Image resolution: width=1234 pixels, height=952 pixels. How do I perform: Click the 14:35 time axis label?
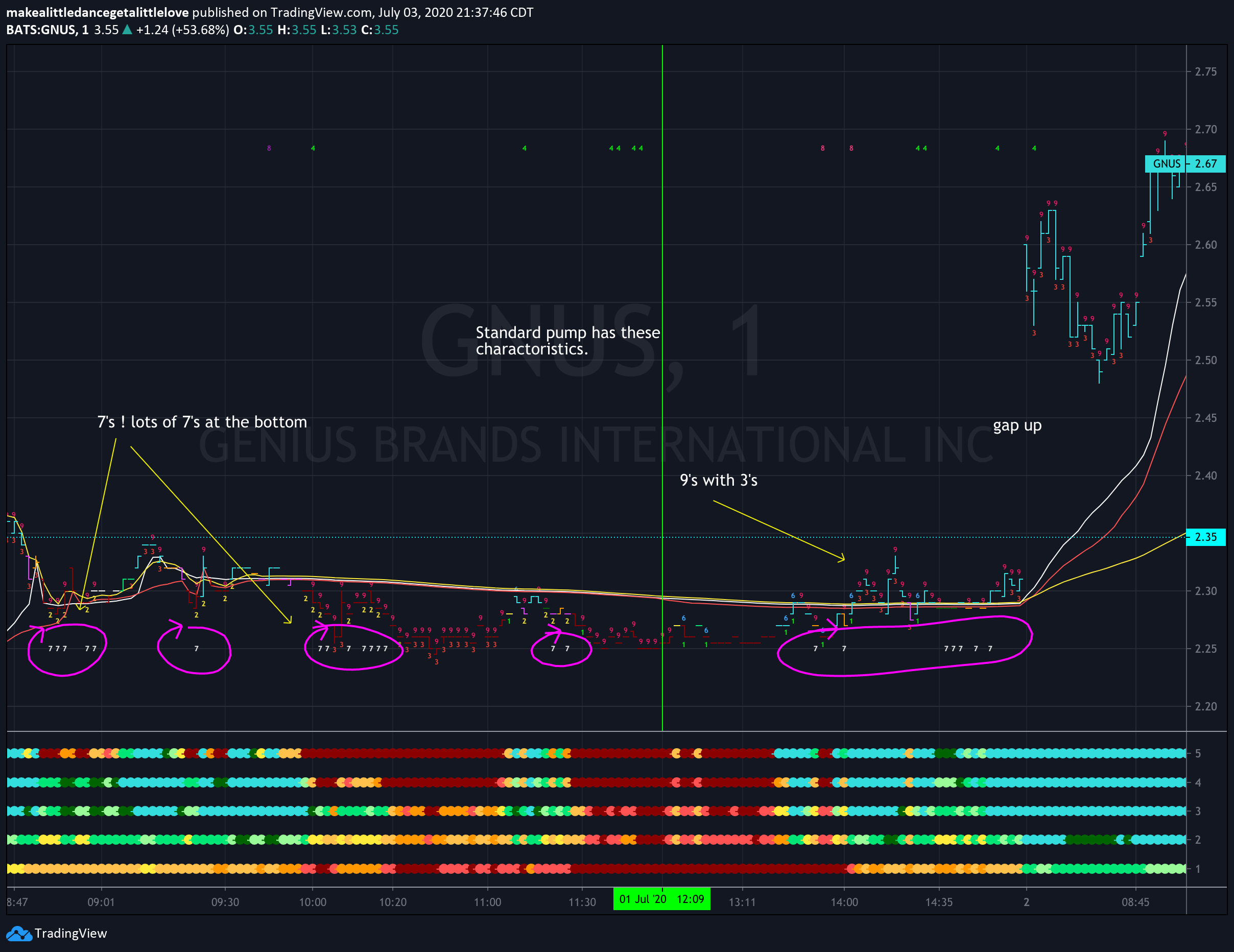[939, 902]
